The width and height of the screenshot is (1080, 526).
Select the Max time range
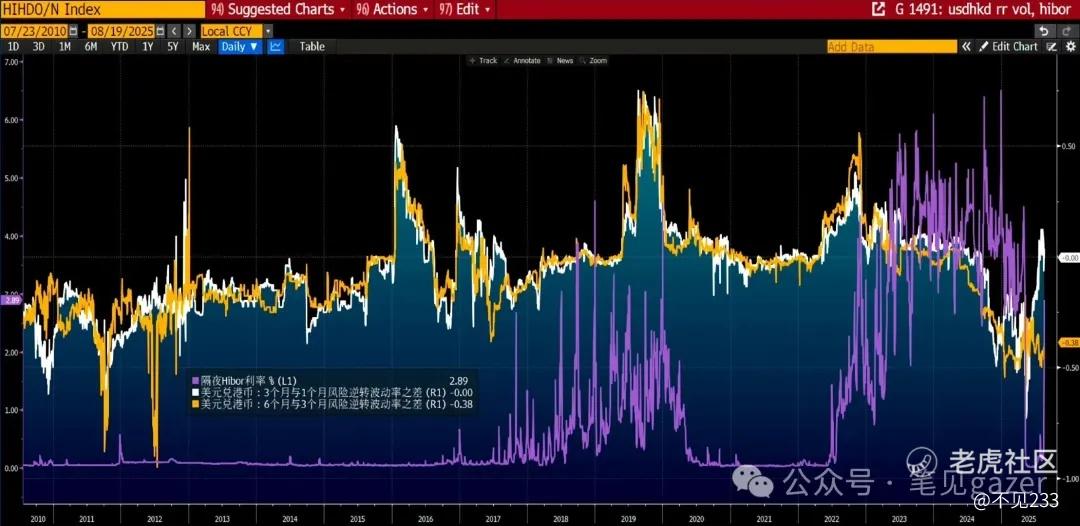[x=201, y=46]
